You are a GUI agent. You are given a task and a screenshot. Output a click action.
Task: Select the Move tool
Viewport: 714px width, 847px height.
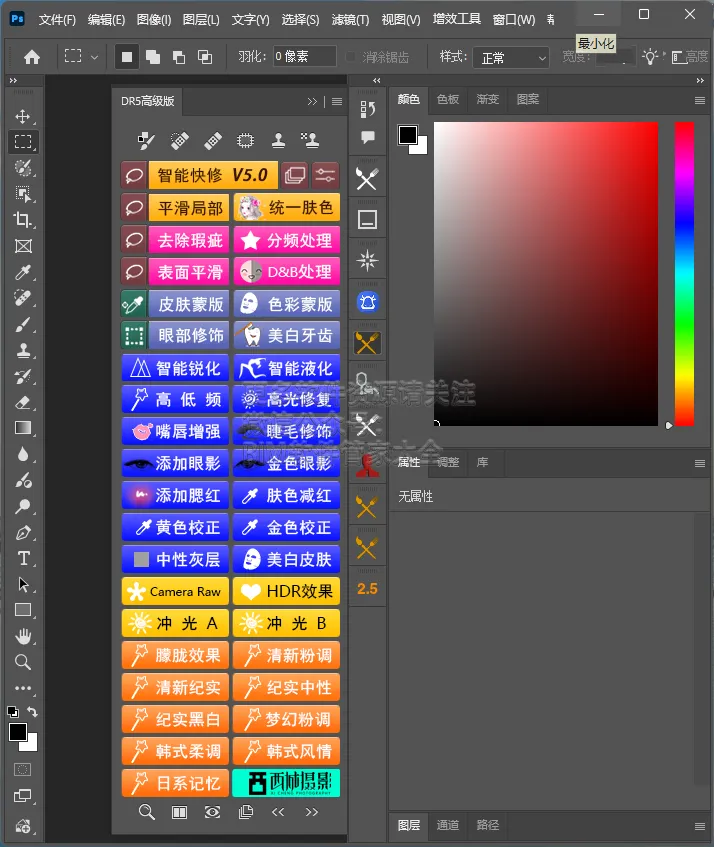[x=23, y=117]
